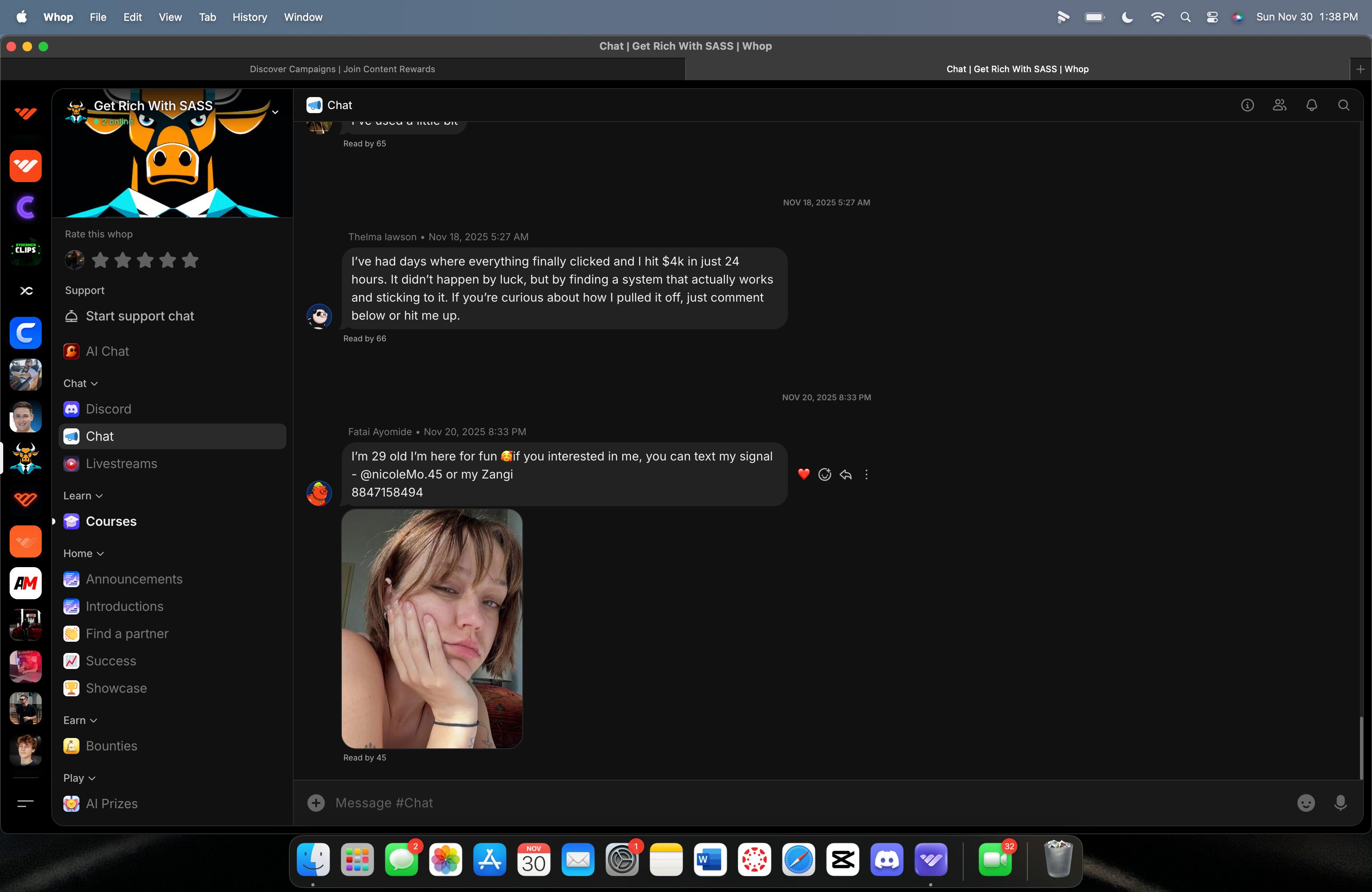Open the File menu
Image resolution: width=1372 pixels, height=892 pixels.
(x=98, y=17)
